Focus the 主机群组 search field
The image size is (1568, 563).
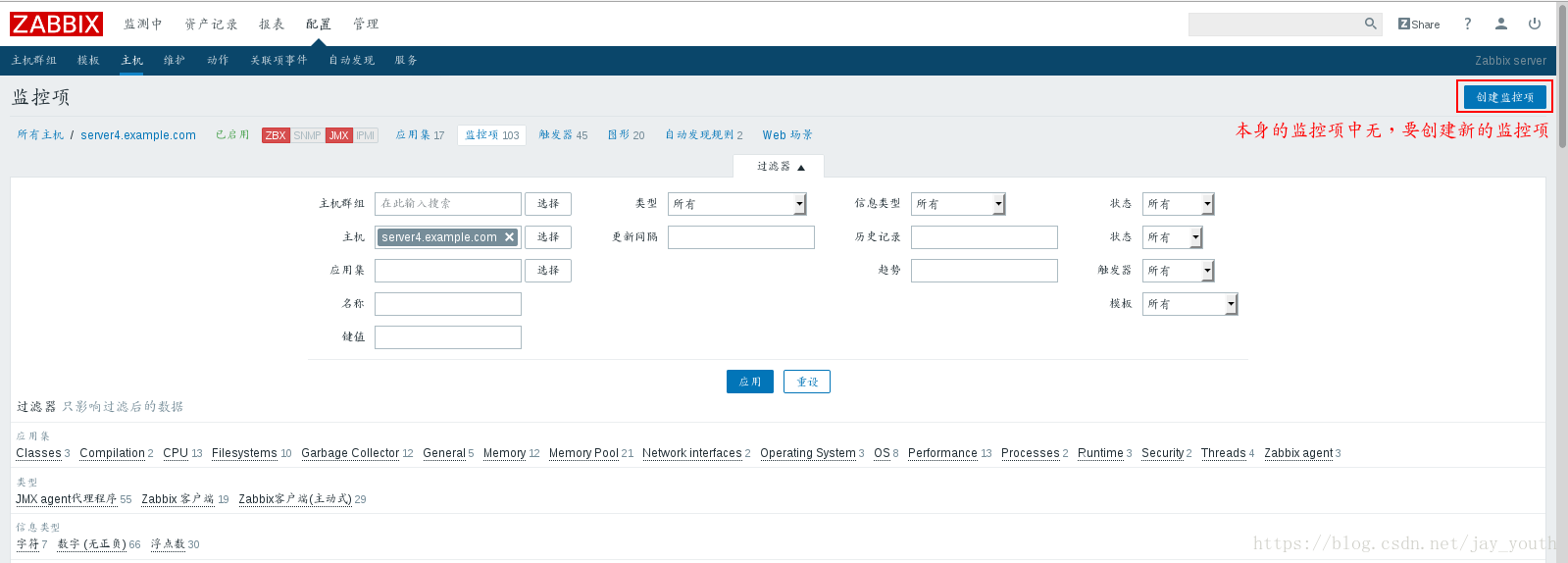click(448, 204)
